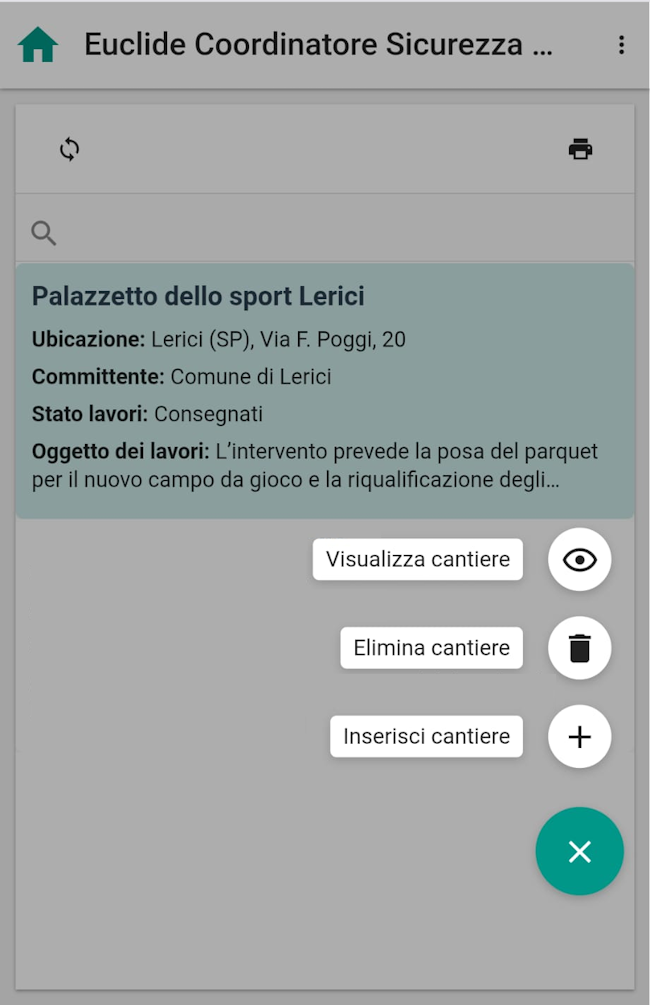This screenshot has height=1005, width=650.
Task: Click the search magnifier icon
Action: click(x=44, y=233)
